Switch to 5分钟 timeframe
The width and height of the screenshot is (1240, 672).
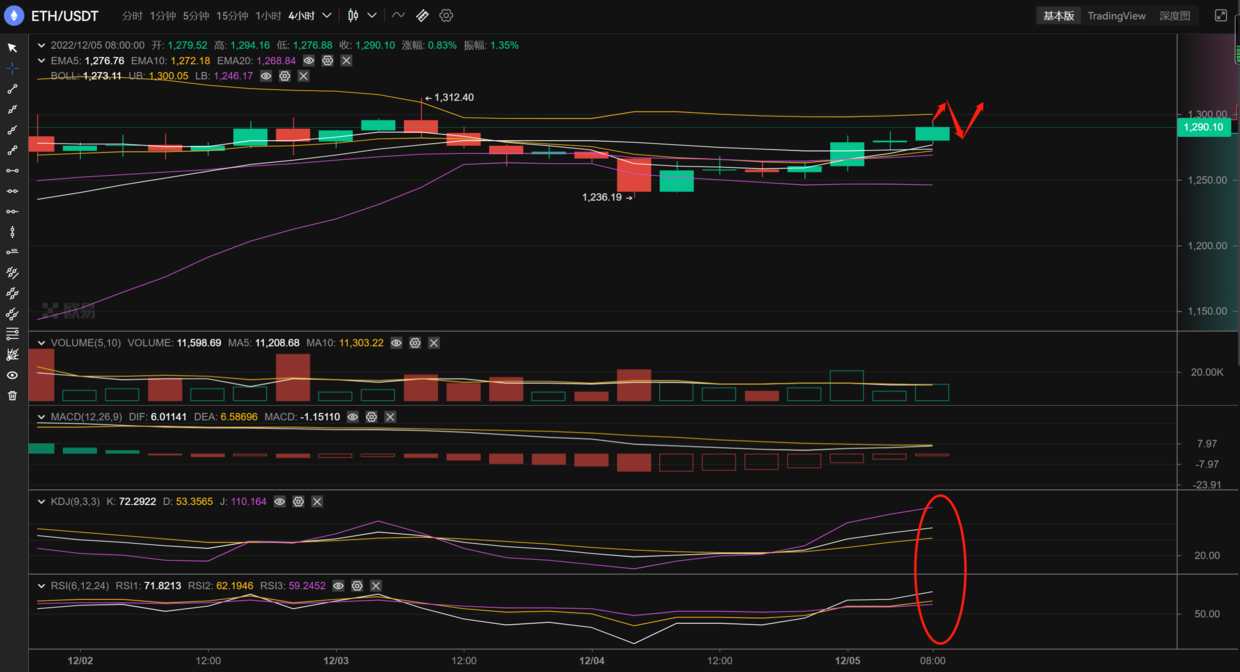196,16
